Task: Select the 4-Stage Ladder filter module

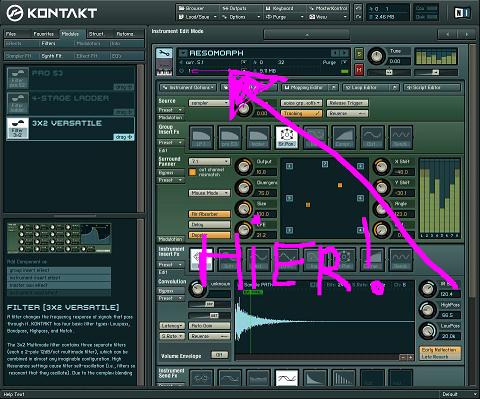Action: coord(71,103)
